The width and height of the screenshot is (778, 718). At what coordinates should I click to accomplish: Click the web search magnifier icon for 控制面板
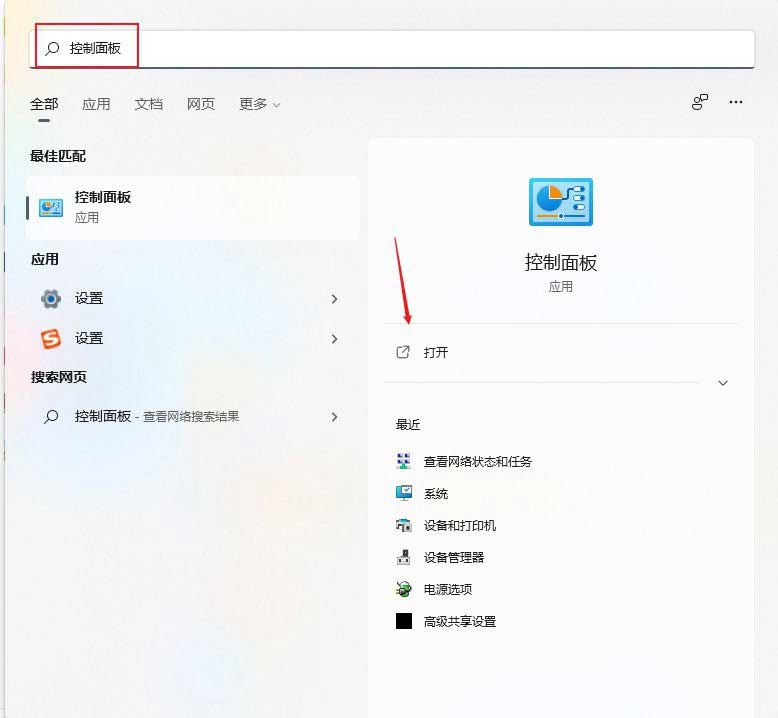pyautogui.click(x=51, y=416)
